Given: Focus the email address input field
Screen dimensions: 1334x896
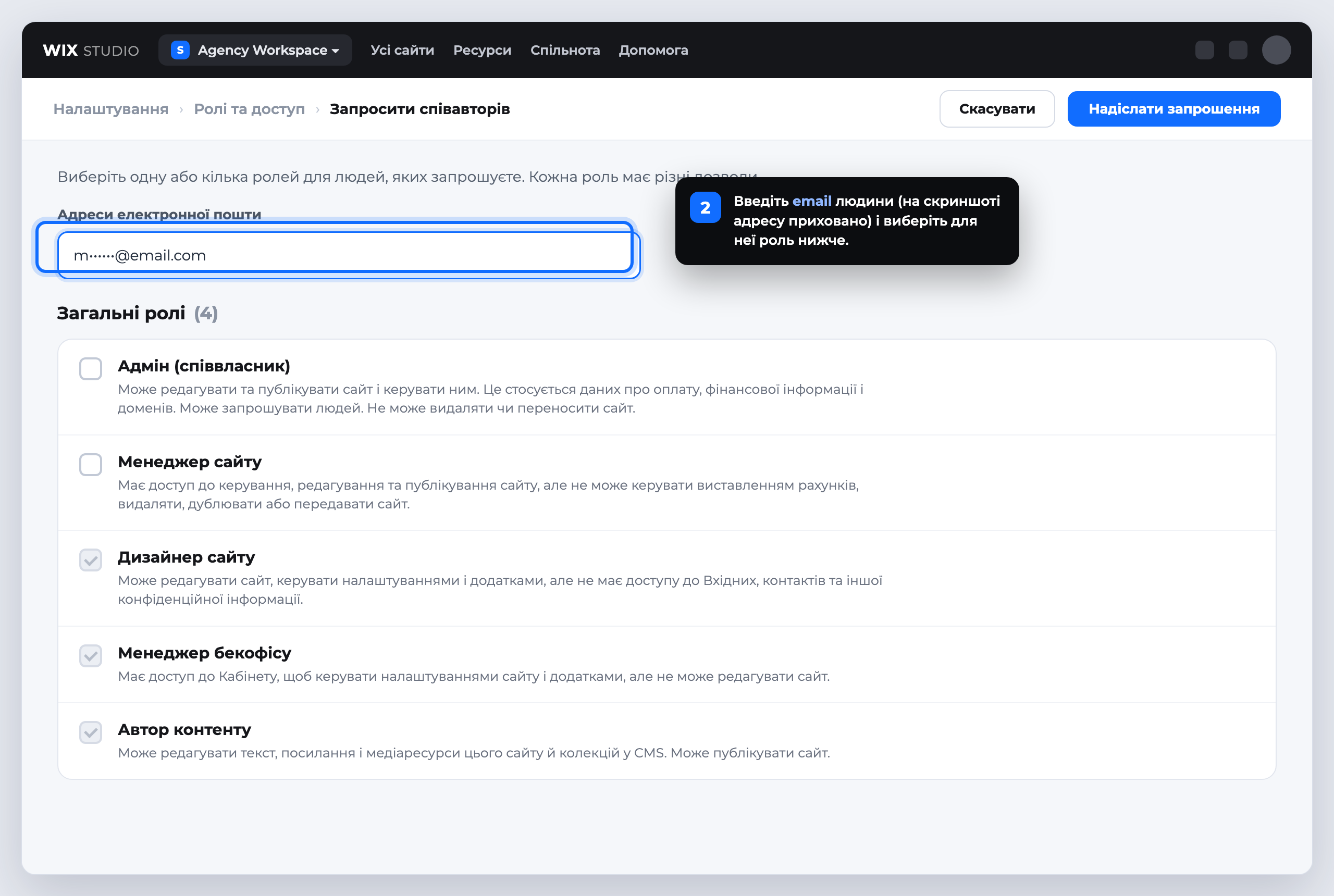Looking at the screenshot, I should [x=349, y=255].
